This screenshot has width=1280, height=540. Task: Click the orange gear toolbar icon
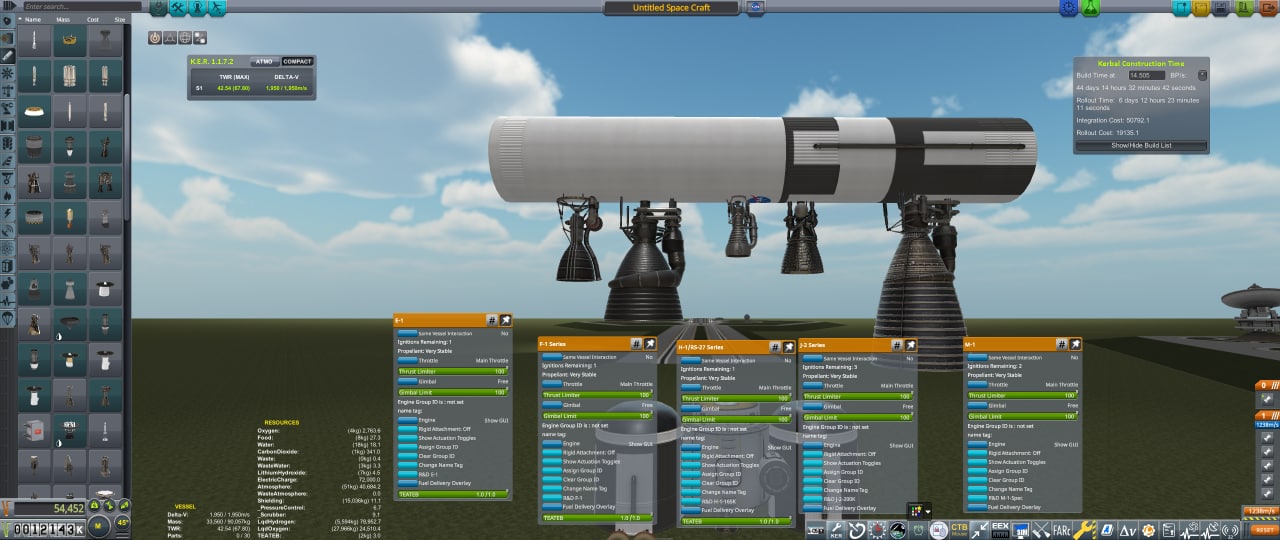(1148, 531)
